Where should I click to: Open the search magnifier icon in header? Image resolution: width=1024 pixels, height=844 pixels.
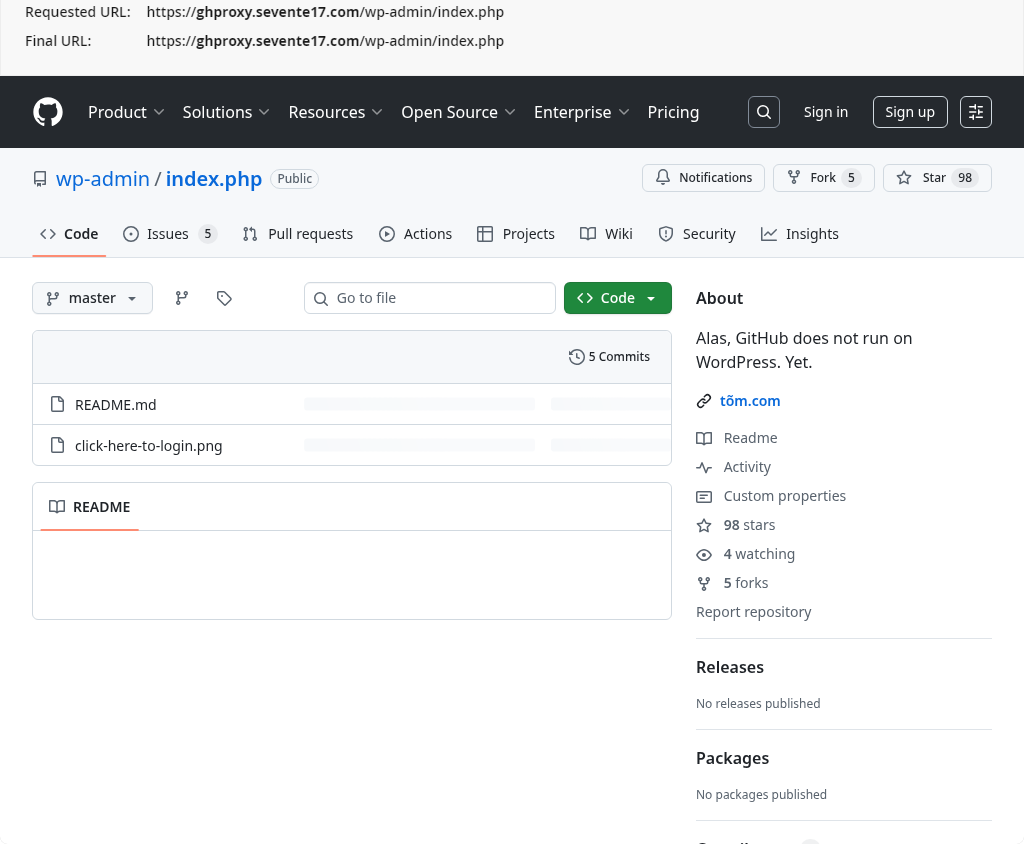(763, 112)
